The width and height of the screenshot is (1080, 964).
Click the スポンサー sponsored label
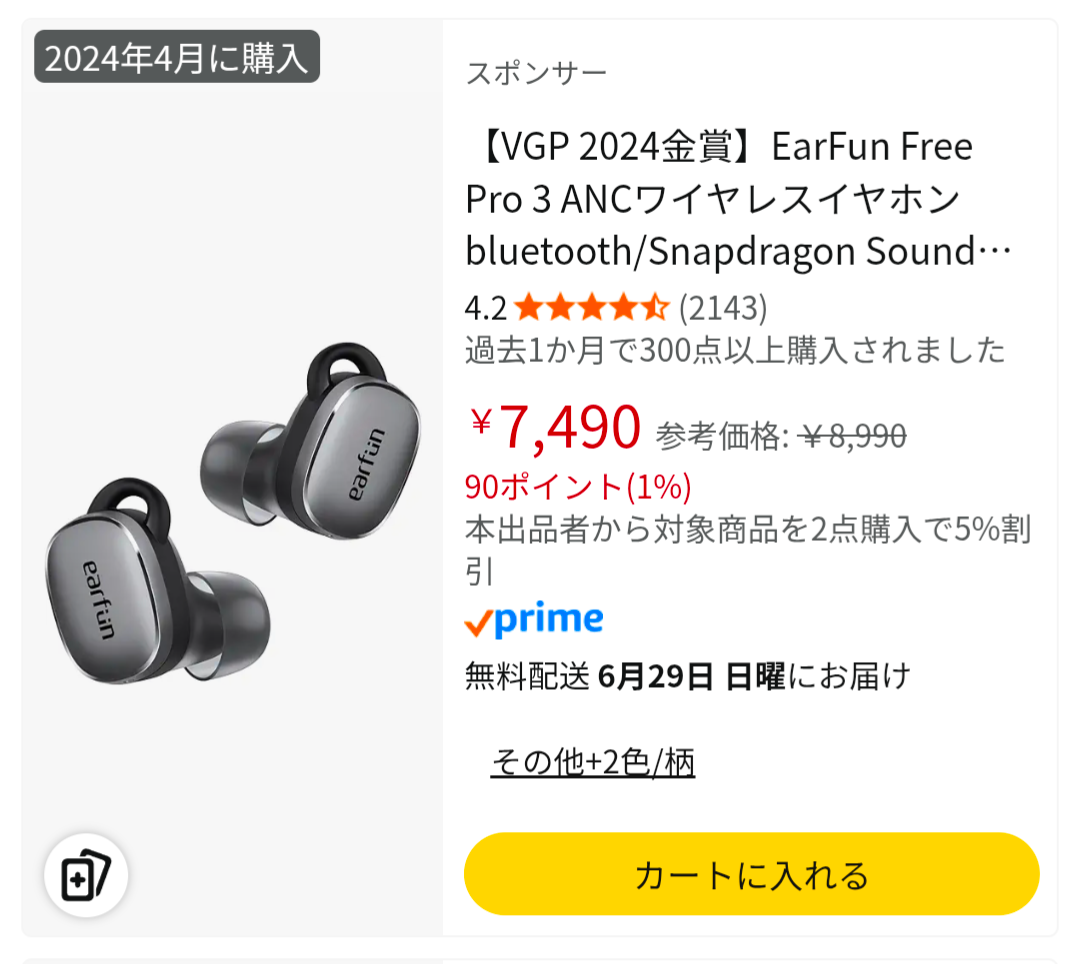tap(537, 73)
